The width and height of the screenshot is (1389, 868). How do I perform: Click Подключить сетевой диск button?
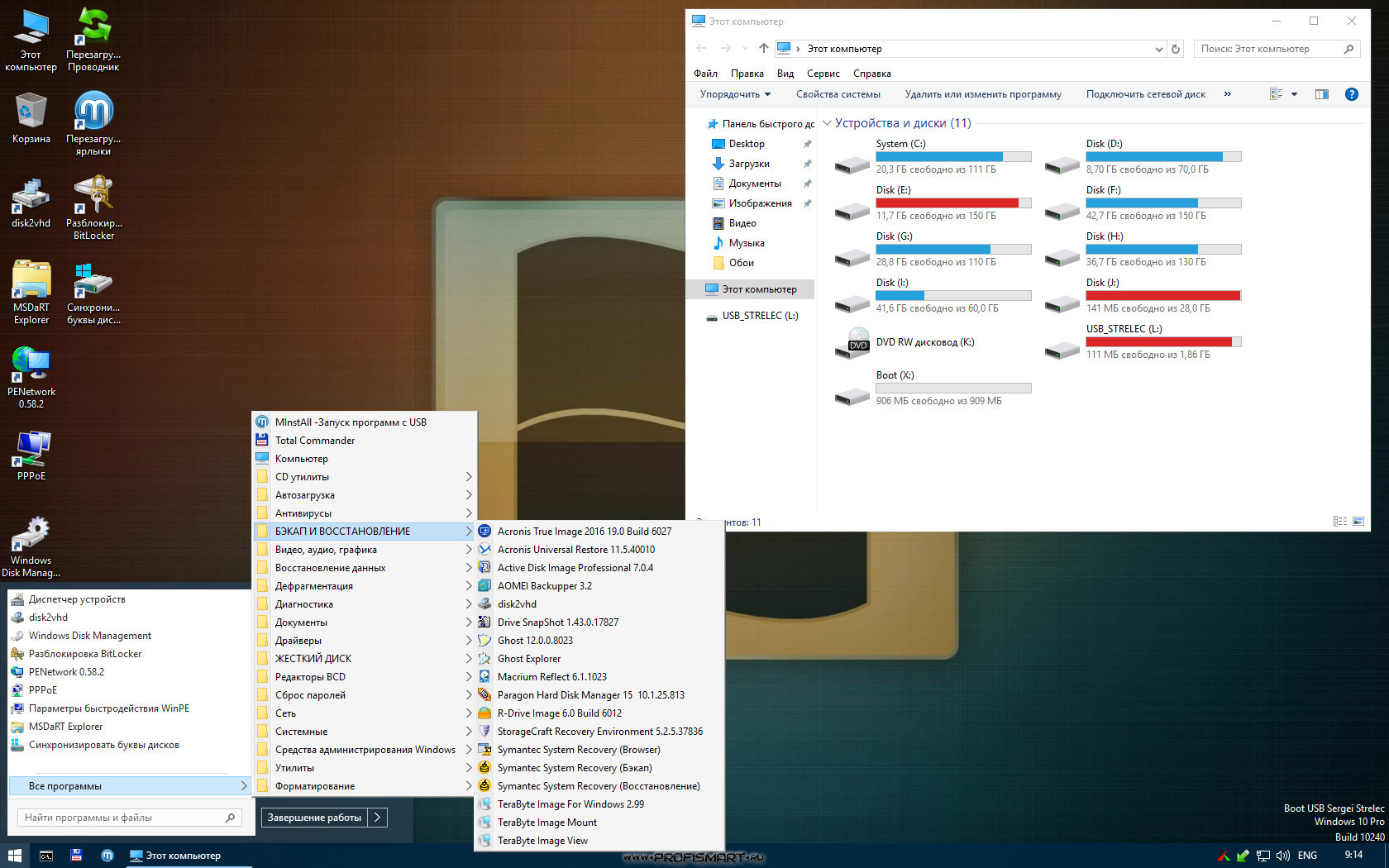pyautogui.click(x=1146, y=94)
